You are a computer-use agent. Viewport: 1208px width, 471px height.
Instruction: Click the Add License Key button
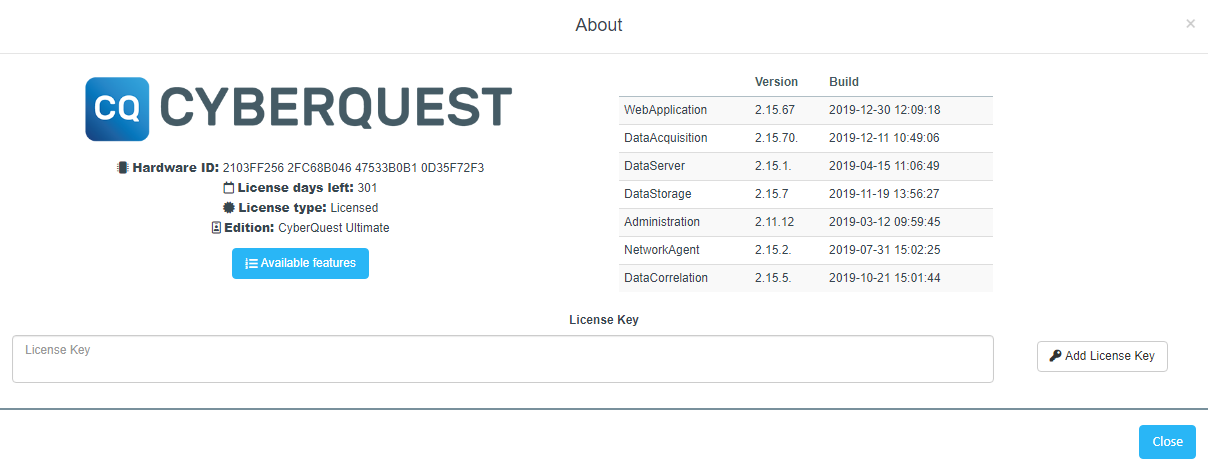(1102, 356)
